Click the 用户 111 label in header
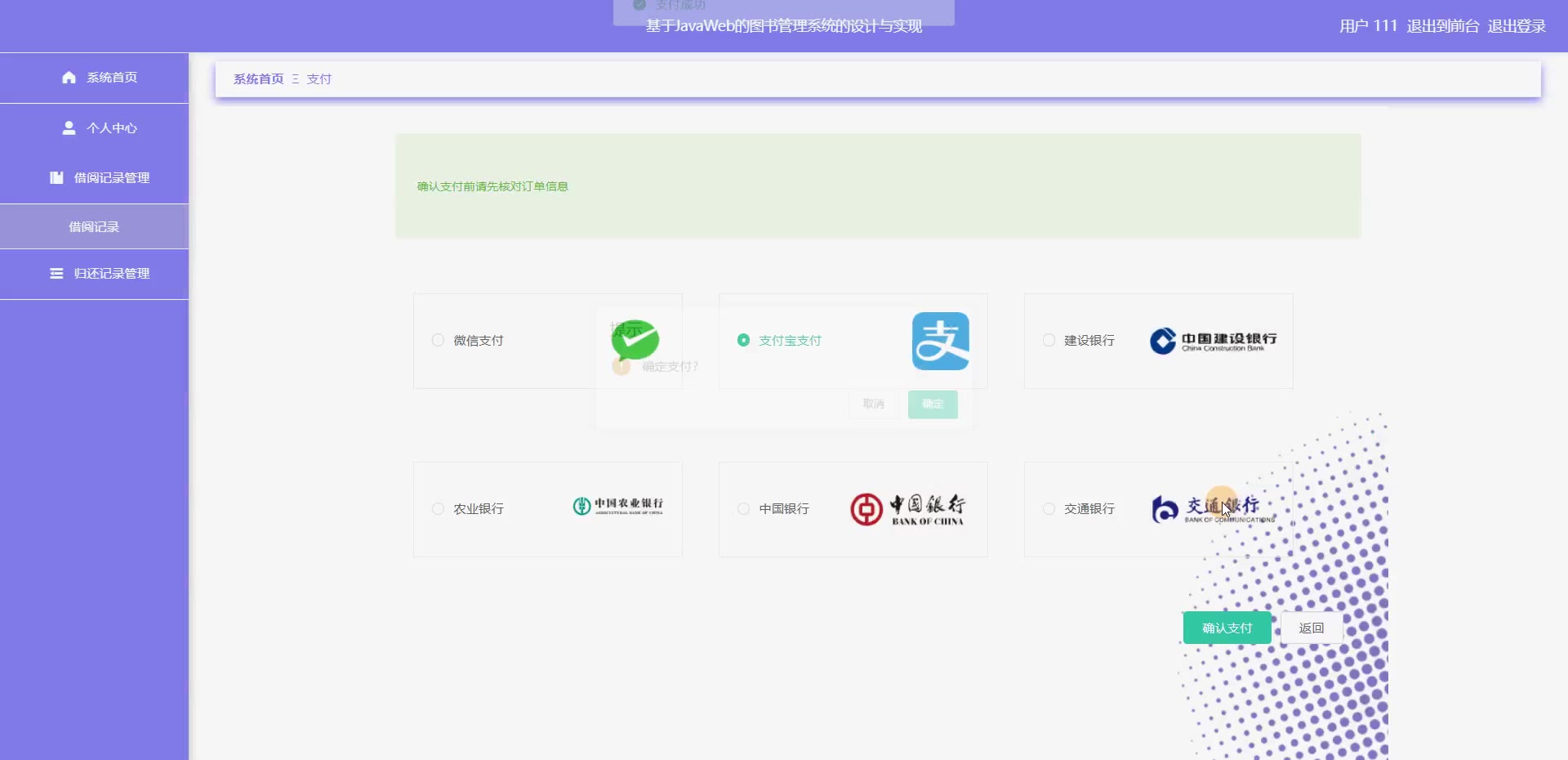1568x760 pixels. (x=1369, y=26)
